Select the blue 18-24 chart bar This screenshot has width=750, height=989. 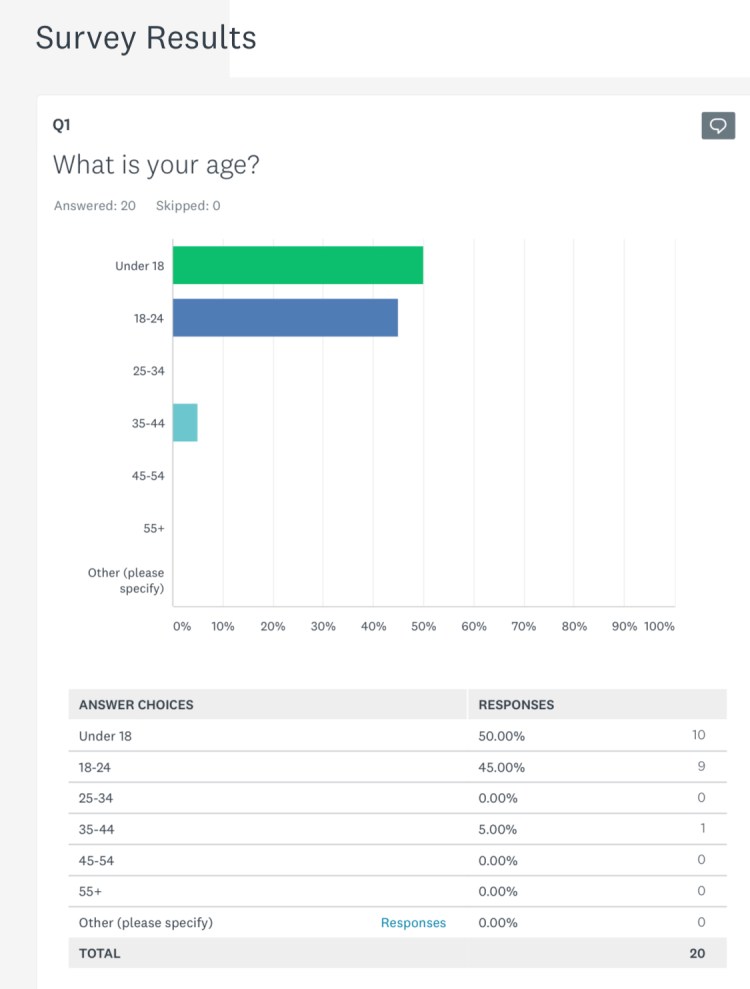click(285, 317)
